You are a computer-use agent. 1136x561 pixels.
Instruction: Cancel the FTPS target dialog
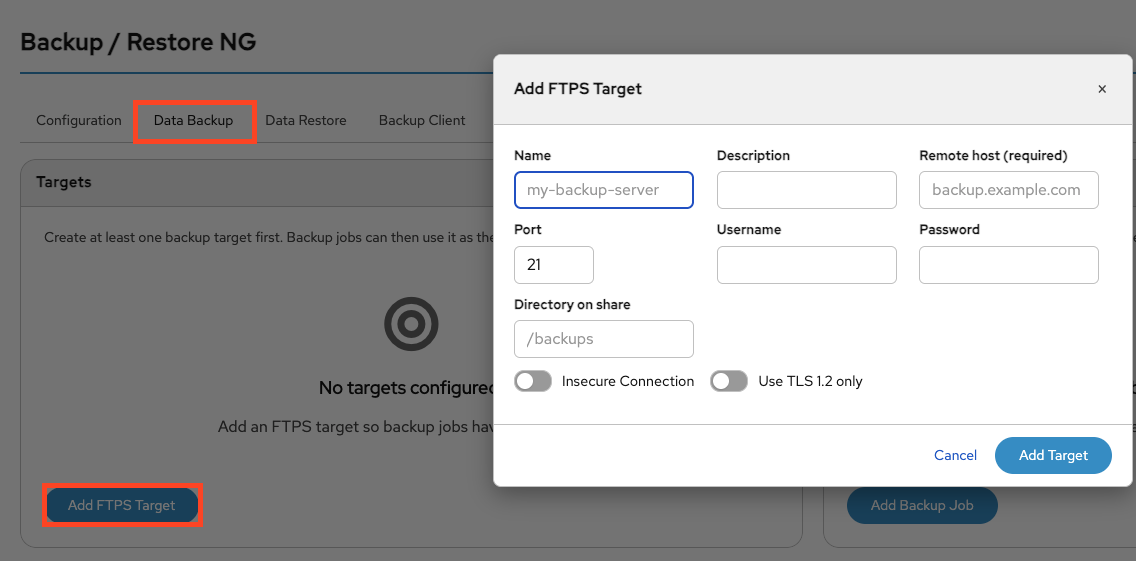coord(955,455)
